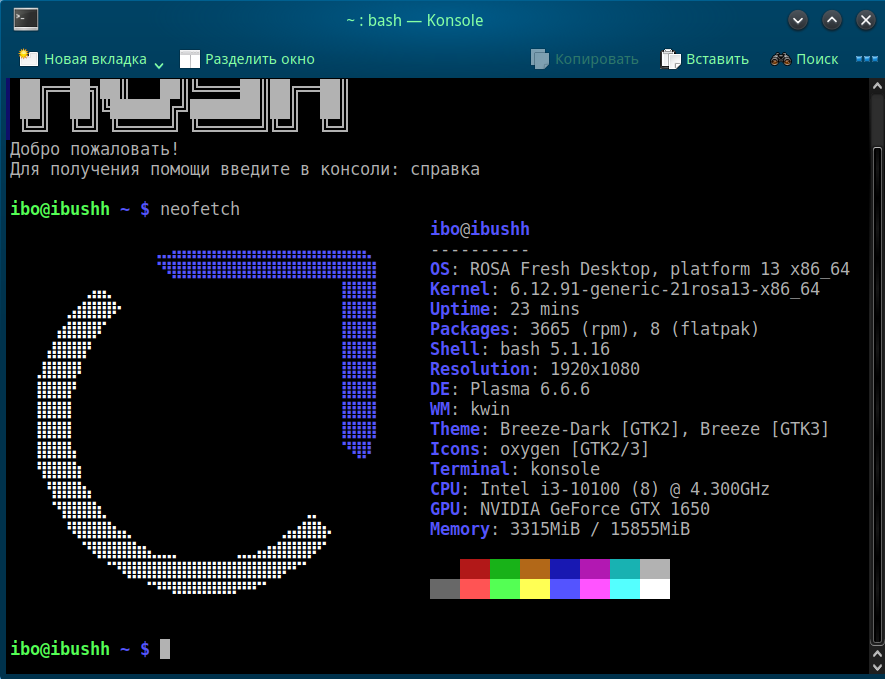Screen dimensions: 885x679
Task: Click the dark red color block
Action: click(x=475, y=569)
